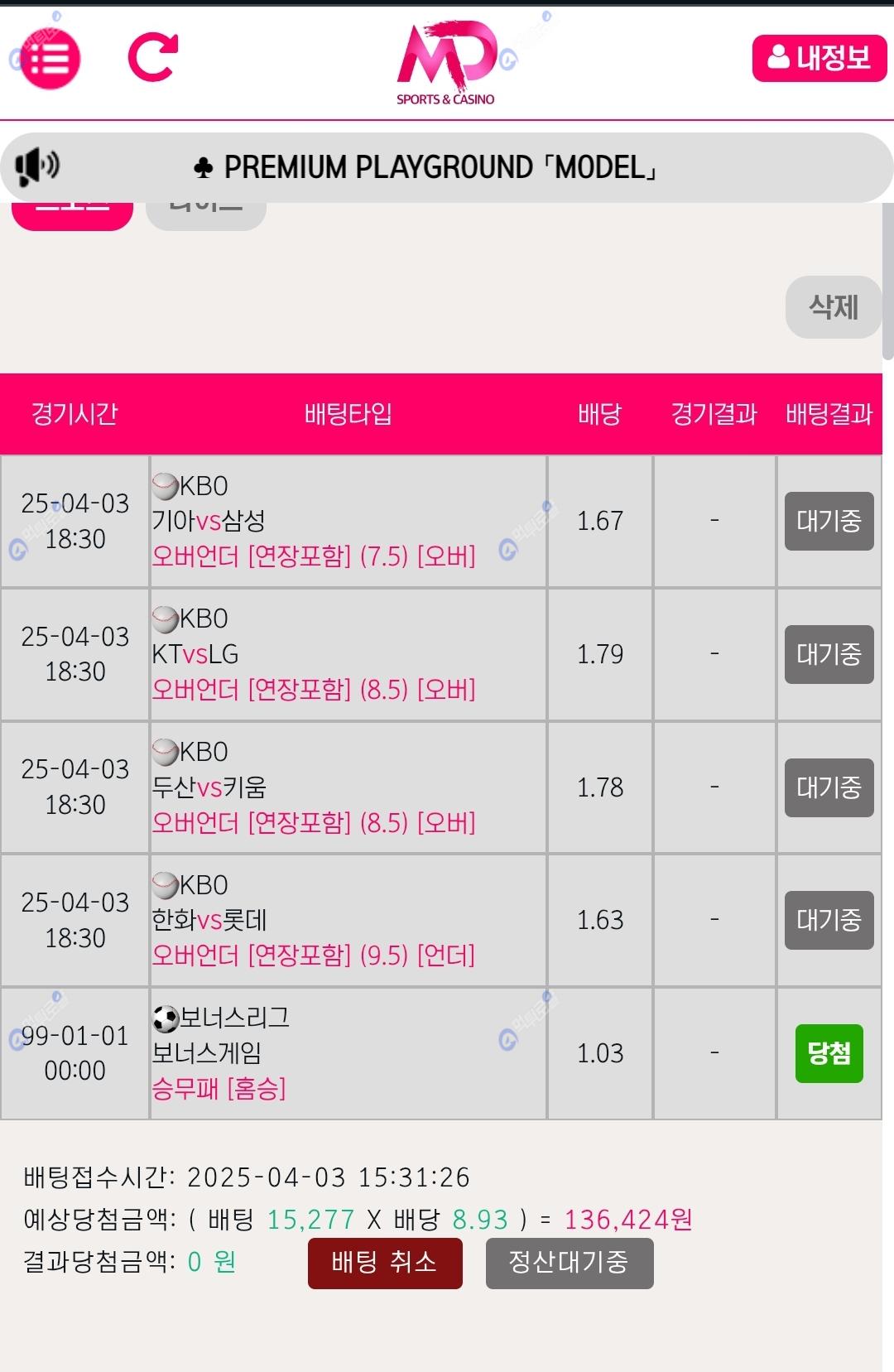Tap baseball icon in 기아vs삼성 row
The image size is (894, 1372).
click(x=166, y=486)
